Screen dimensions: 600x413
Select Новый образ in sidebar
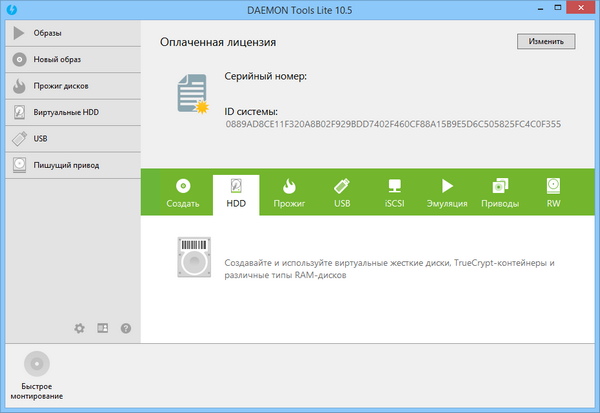[70, 60]
